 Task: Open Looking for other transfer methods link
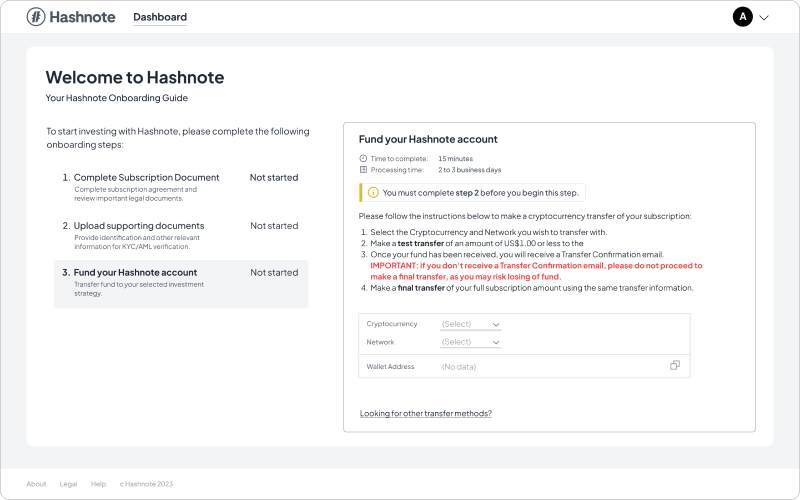tap(426, 413)
